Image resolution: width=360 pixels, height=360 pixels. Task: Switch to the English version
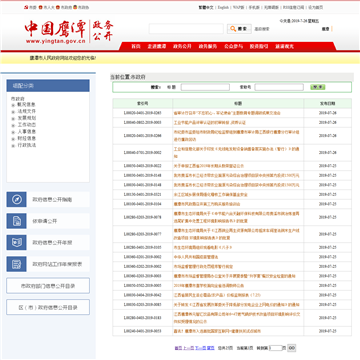(x=223, y=7)
